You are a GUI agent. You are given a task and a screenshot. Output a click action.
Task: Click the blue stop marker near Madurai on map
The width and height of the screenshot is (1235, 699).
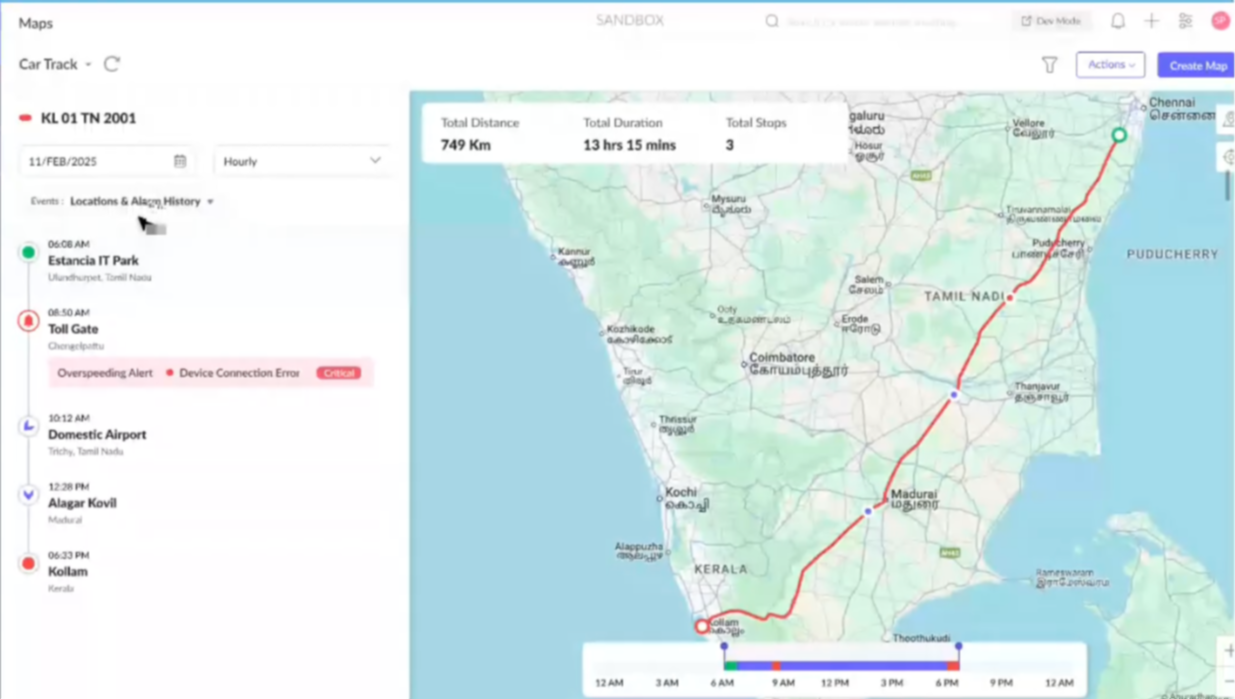point(868,511)
